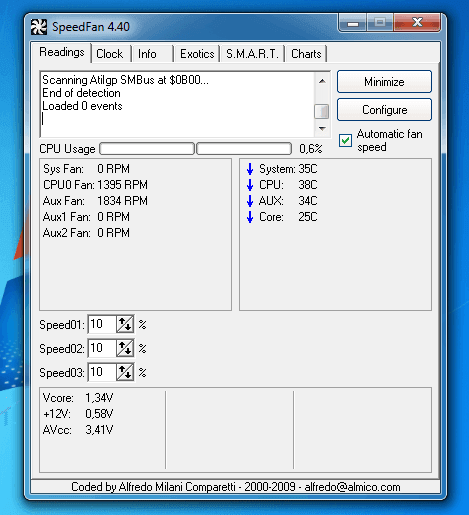This screenshot has height=515, width=469.
Task: Click the log scrollbar thumb
Action: [322, 111]
